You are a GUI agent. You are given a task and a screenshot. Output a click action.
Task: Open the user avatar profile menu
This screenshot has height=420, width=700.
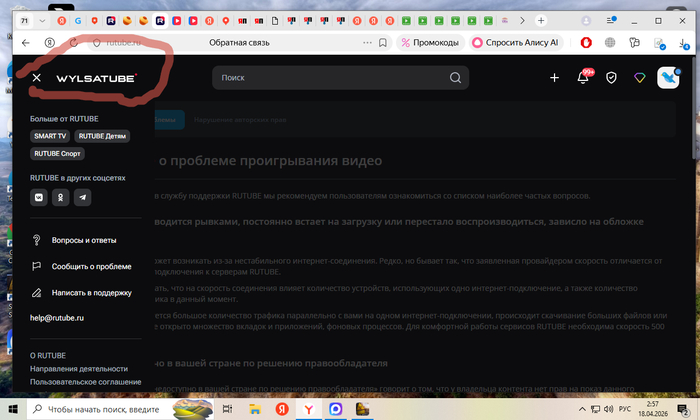668,78
